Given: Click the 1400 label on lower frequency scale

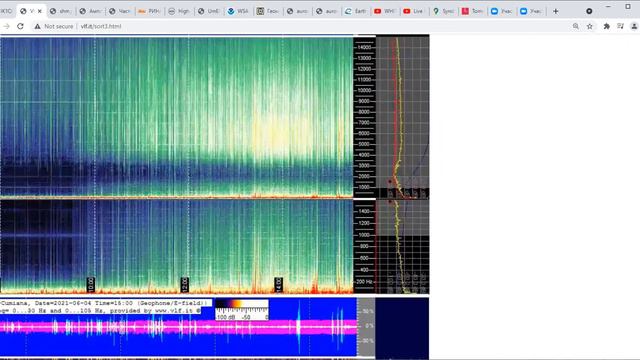Looking at the screenshot, I should [x=363, y=211].
